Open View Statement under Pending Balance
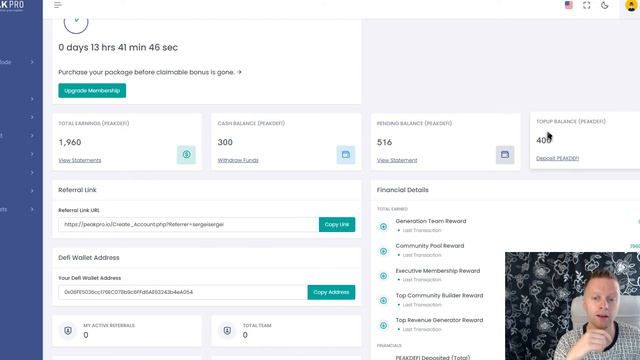 coord(397,160)
